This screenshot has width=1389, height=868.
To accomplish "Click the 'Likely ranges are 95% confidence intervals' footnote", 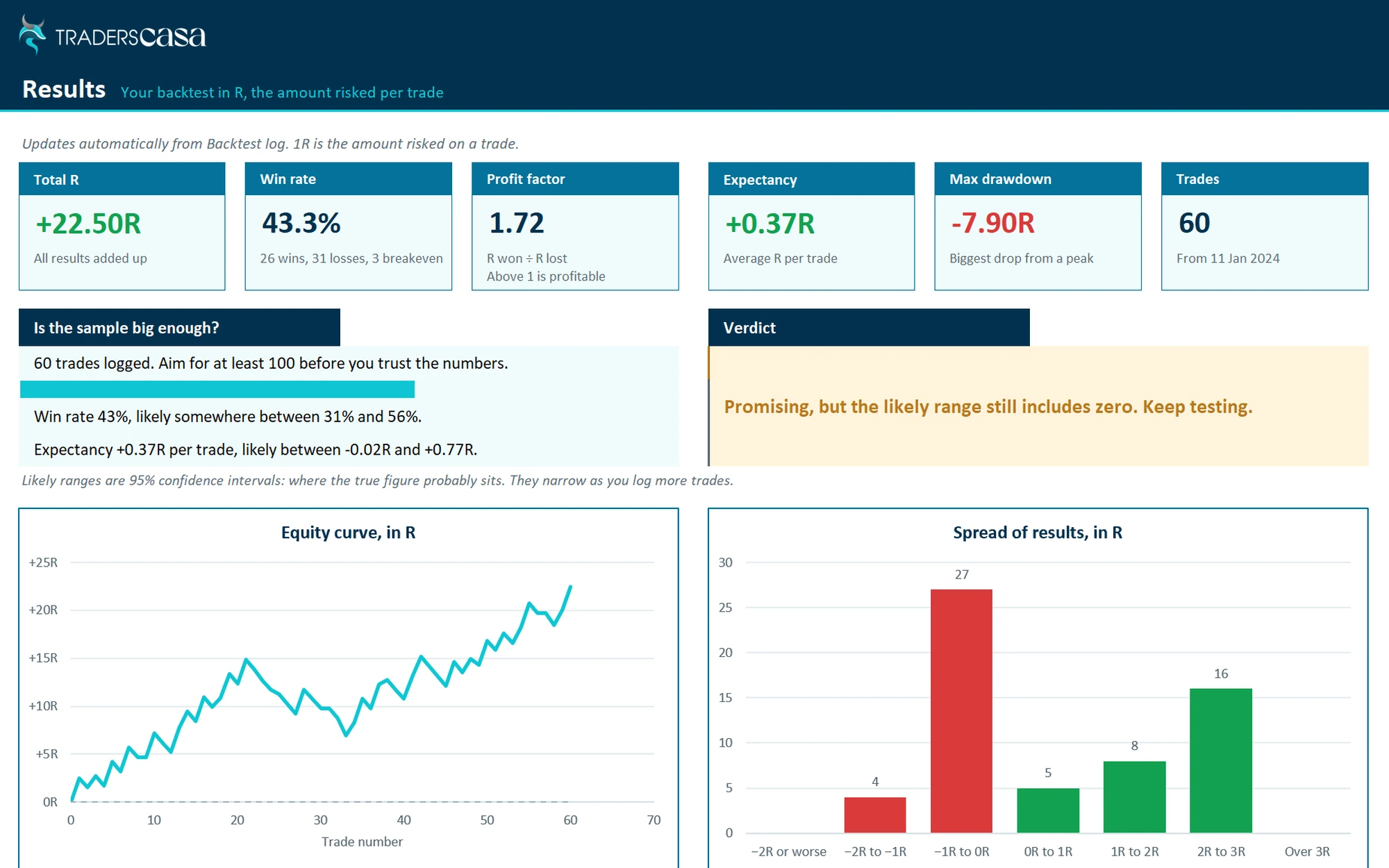I will (378, 481).
